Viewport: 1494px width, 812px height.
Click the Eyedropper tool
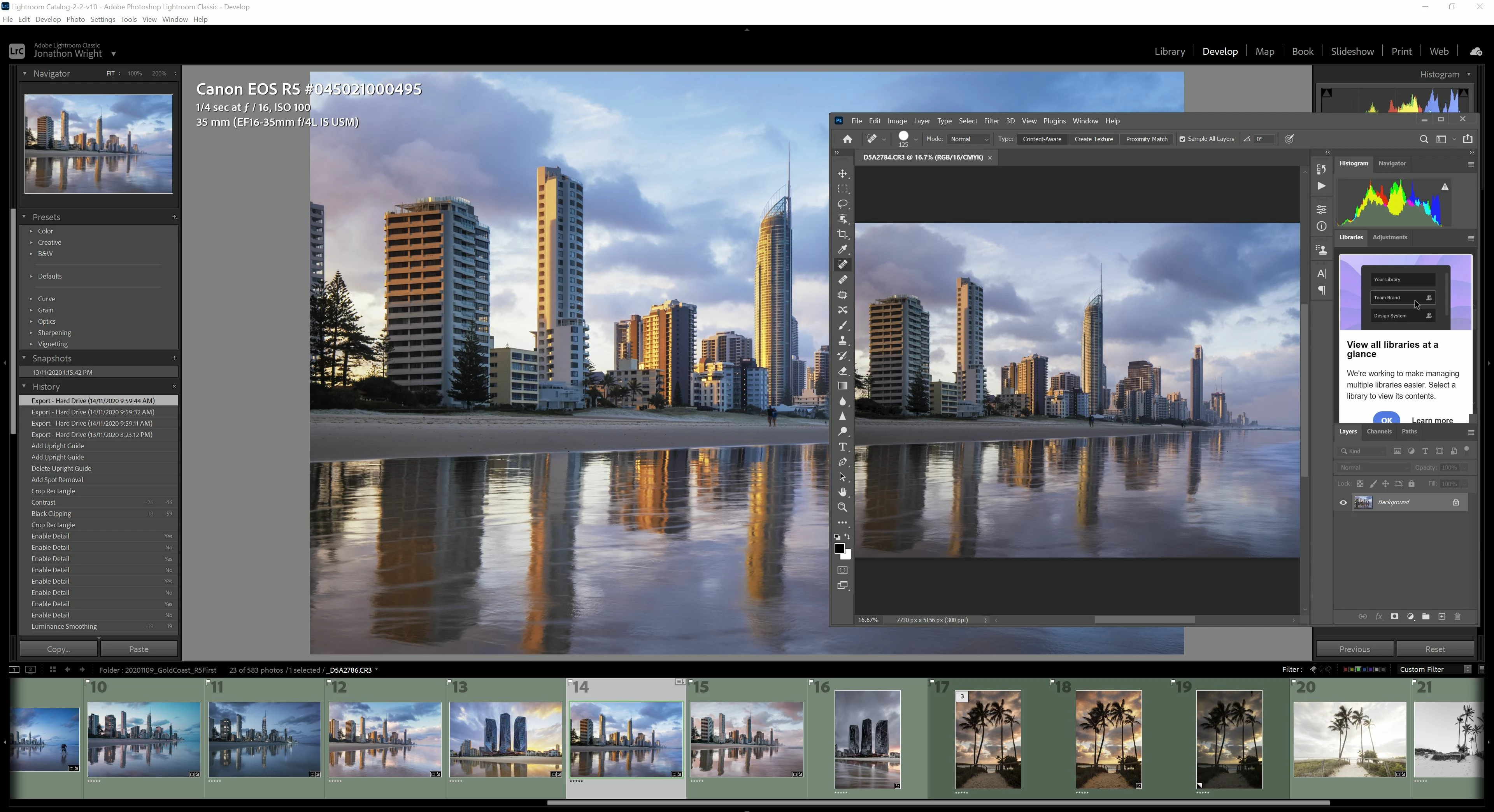pyautogui.click(x=843, y=249)
